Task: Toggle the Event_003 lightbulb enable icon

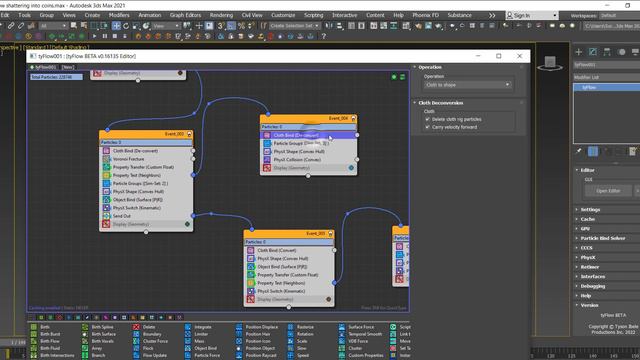Action: pos(189,134)
